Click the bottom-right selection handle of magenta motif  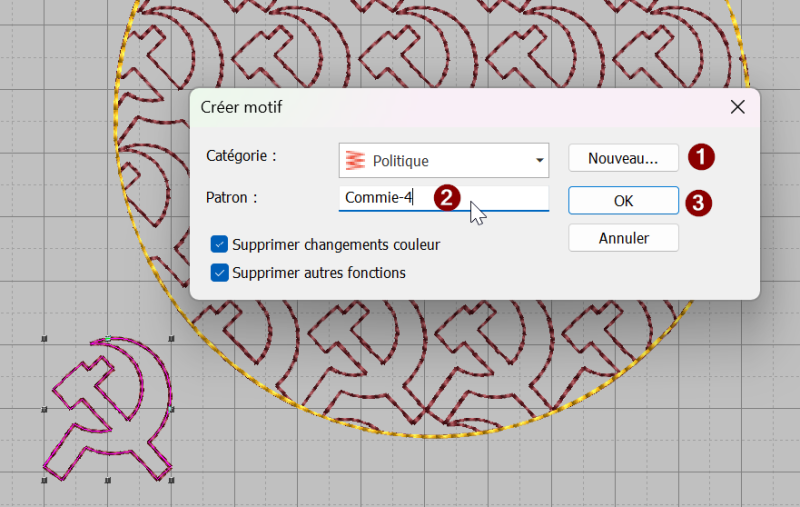coord(171,480)
